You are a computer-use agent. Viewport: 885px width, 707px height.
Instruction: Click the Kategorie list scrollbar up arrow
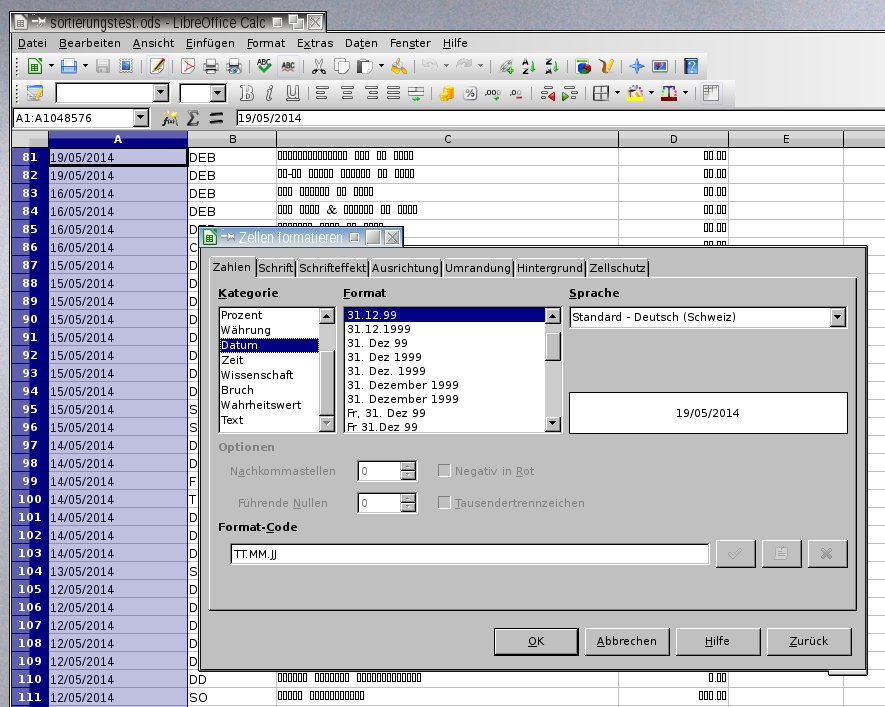click(327, 316)
